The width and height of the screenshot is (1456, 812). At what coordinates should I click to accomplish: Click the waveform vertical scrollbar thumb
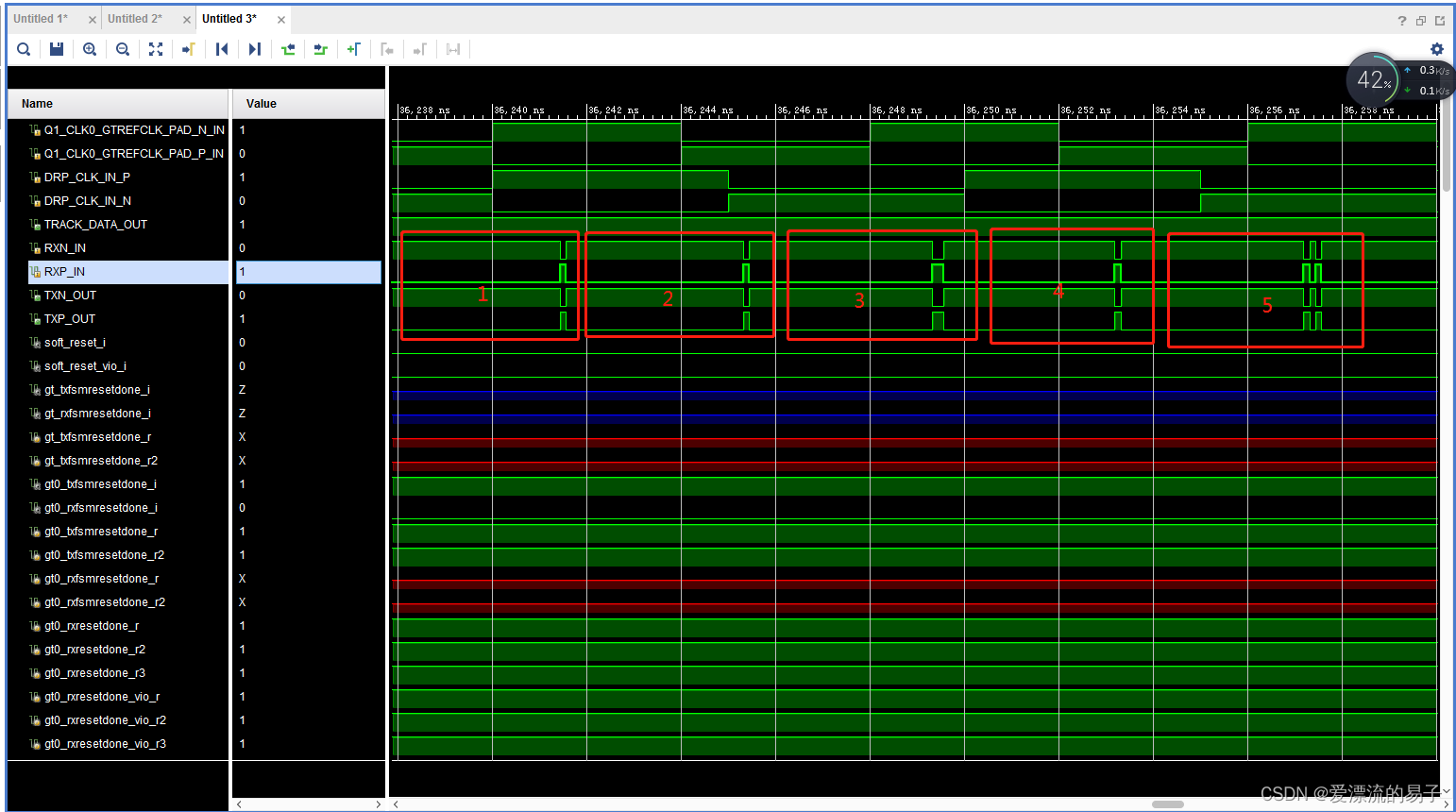(x=1446, y=146)
